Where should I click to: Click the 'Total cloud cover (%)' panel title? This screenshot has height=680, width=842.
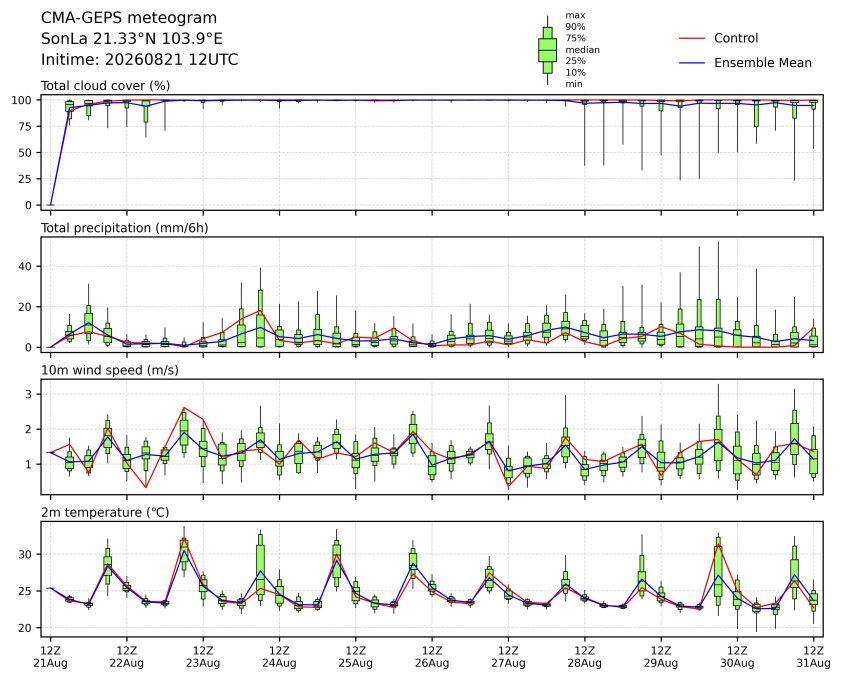click(x=105, y=86)
